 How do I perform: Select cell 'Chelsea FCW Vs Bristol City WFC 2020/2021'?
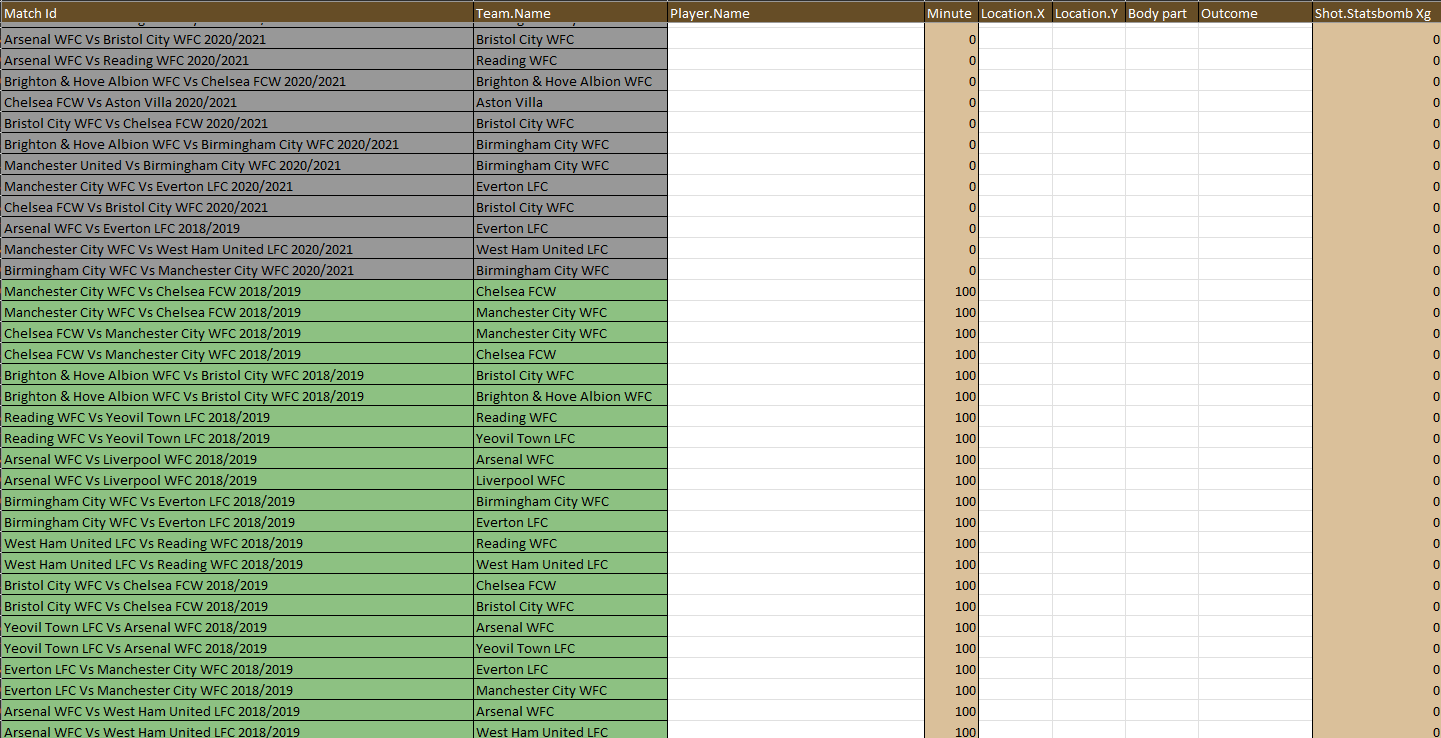(237, 207)
